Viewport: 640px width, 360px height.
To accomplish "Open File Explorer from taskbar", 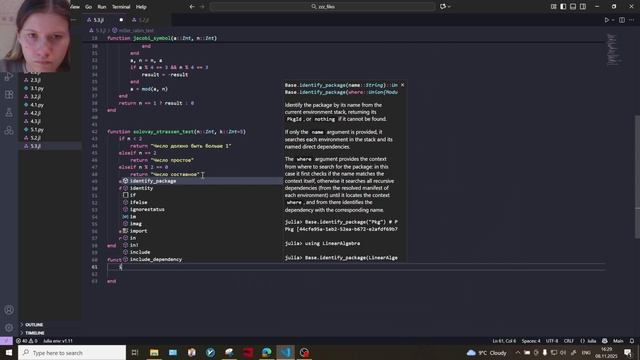I will [x=154, y=352].
